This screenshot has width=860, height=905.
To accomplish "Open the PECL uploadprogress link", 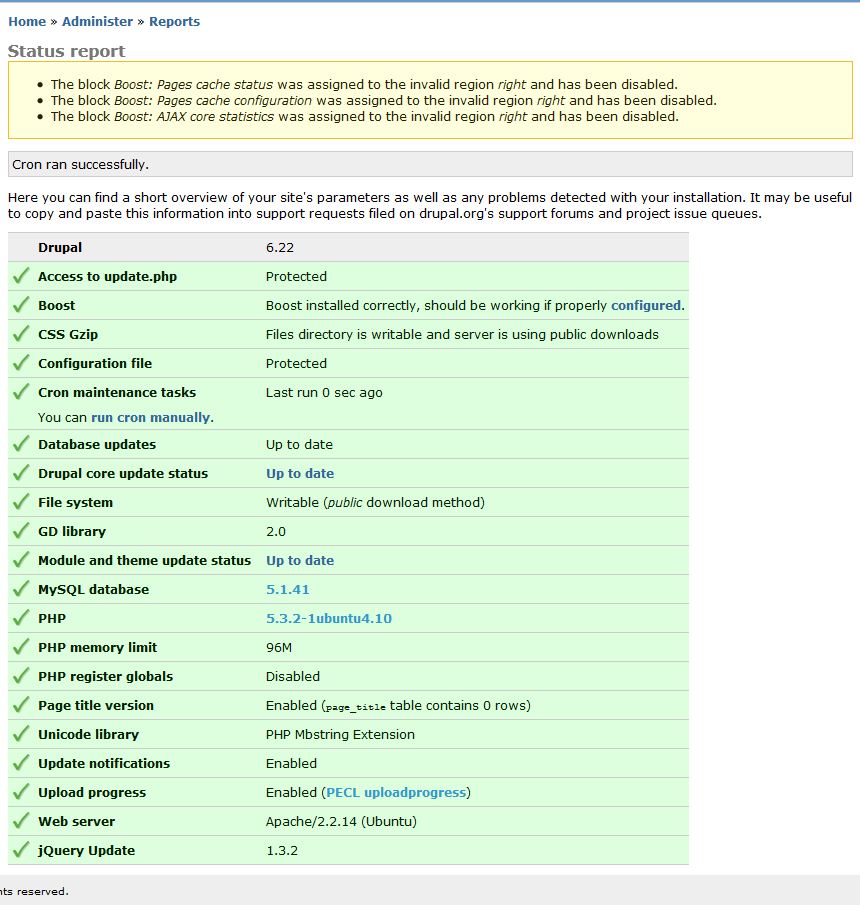I will (x=396, y=792).
